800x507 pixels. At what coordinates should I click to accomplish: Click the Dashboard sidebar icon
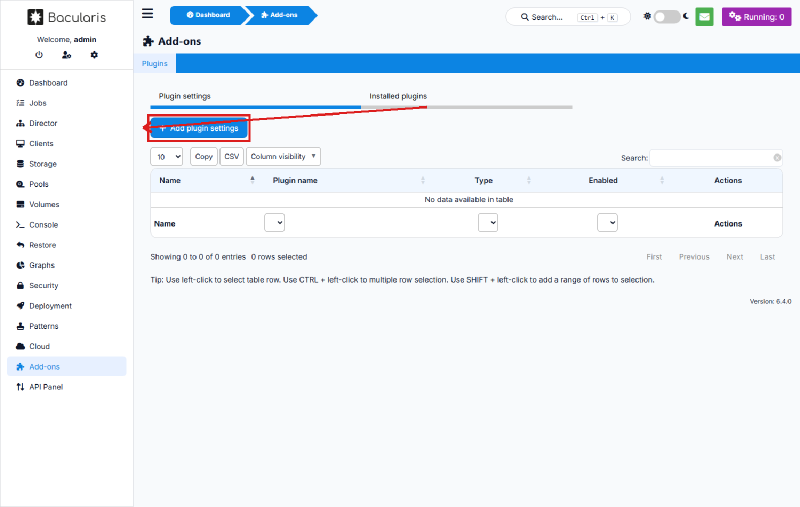click(x=20, y=83)
